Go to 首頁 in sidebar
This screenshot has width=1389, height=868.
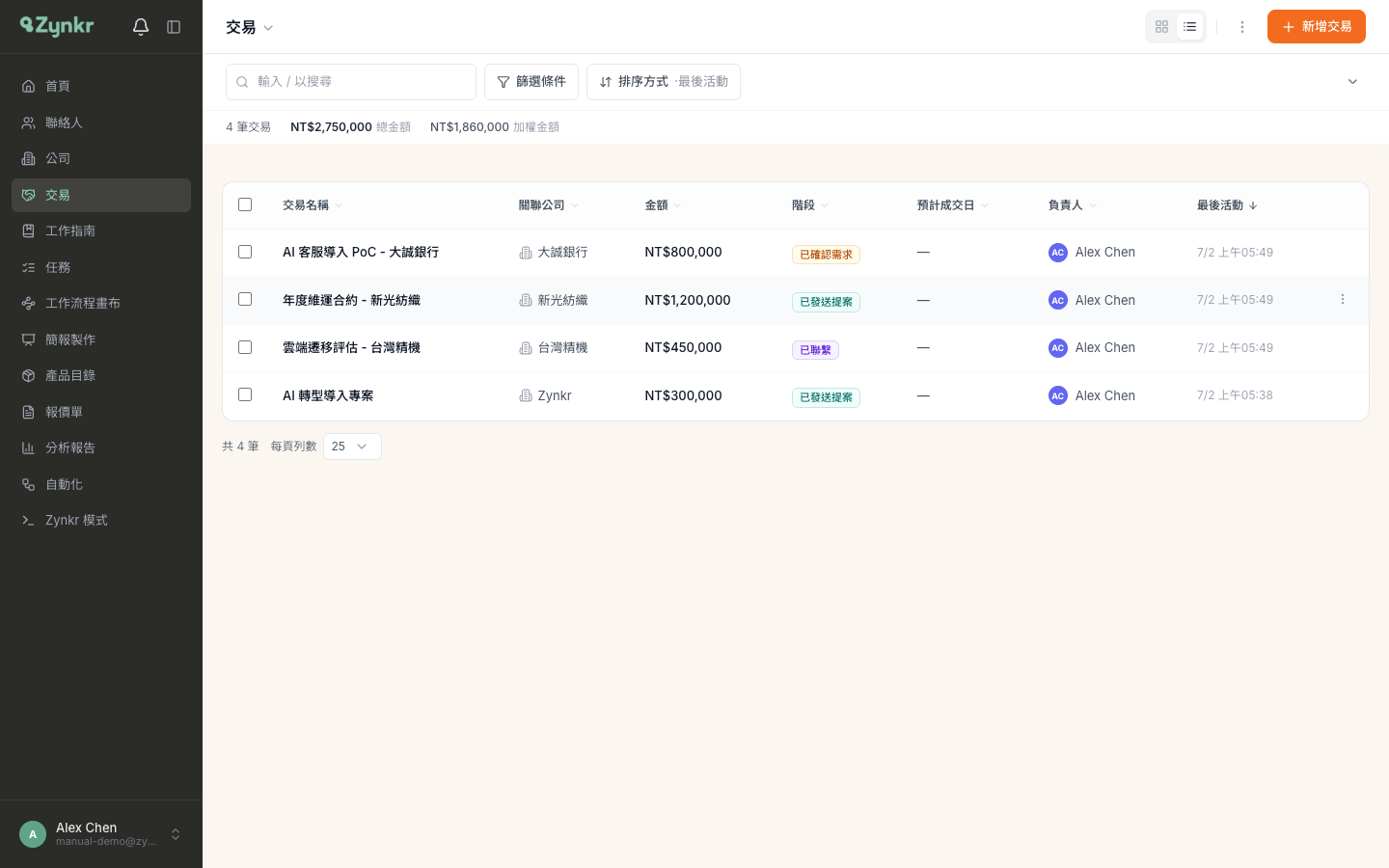pos(101,86)
